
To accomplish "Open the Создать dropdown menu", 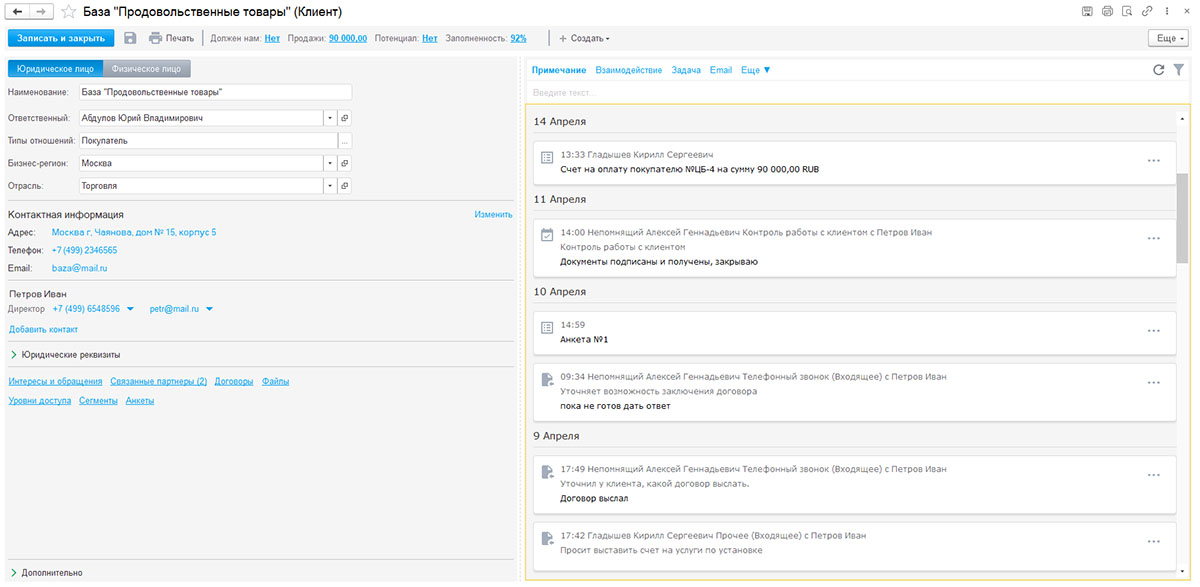I will [x=584, y=38].
